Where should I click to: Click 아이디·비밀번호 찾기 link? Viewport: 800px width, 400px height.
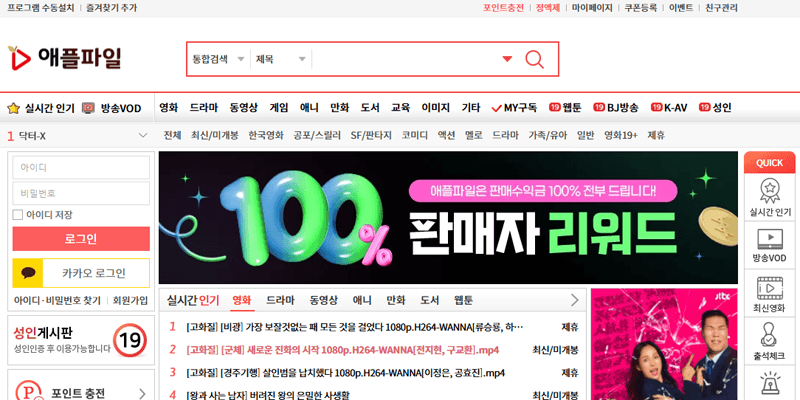[57, 301]
